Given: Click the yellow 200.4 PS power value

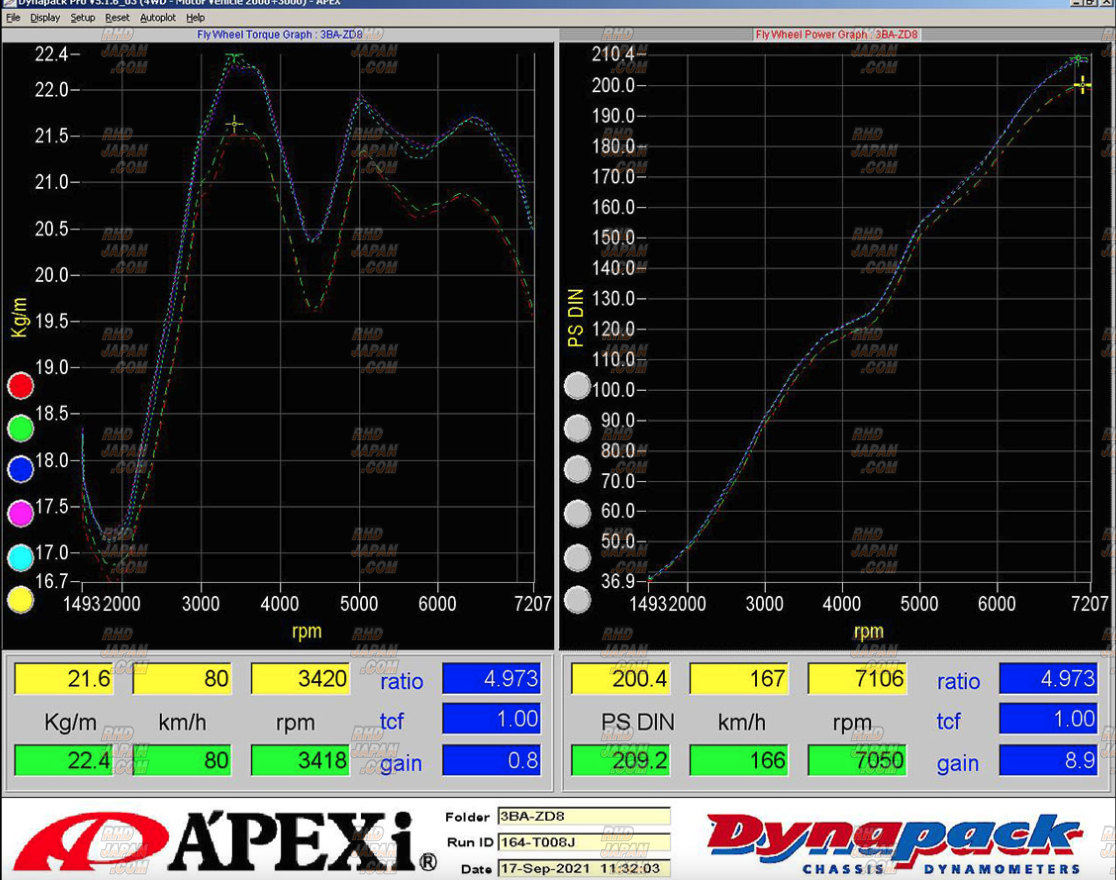Looking at the screenshot, I should coord(621,679).
